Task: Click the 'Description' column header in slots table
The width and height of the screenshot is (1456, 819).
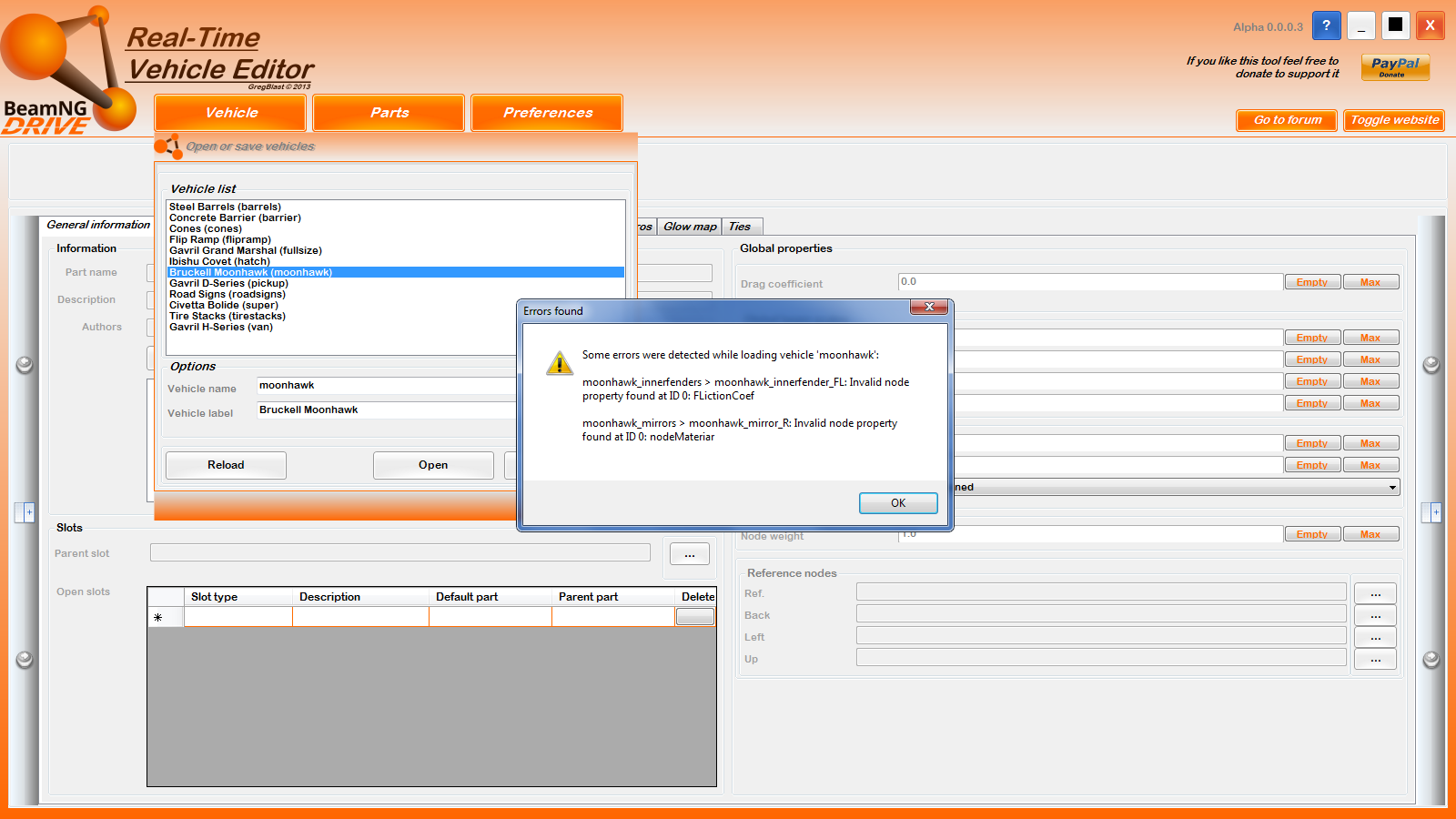Action: point(360,597)
